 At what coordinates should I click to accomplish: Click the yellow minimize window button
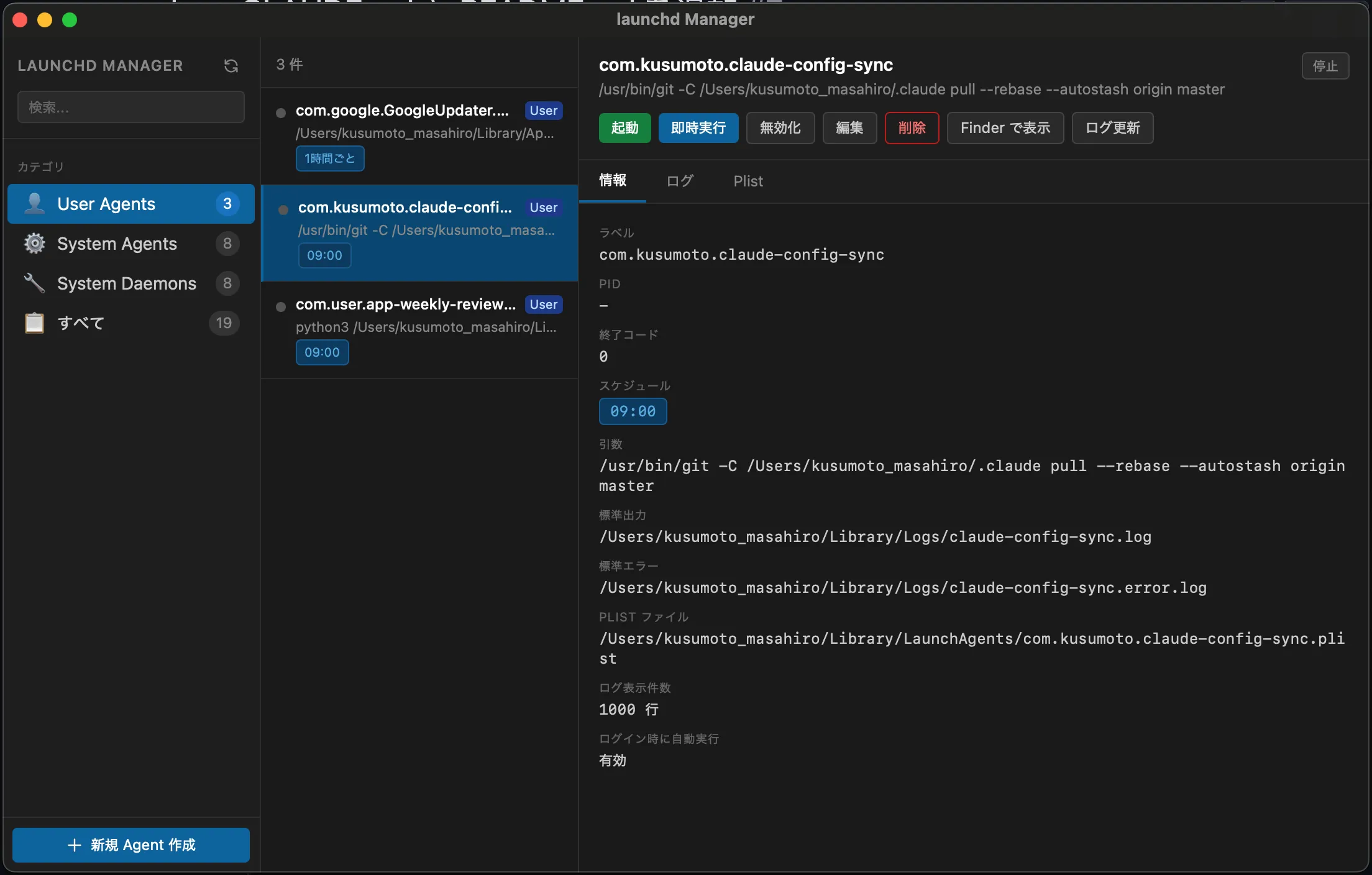tap(45, 20)
